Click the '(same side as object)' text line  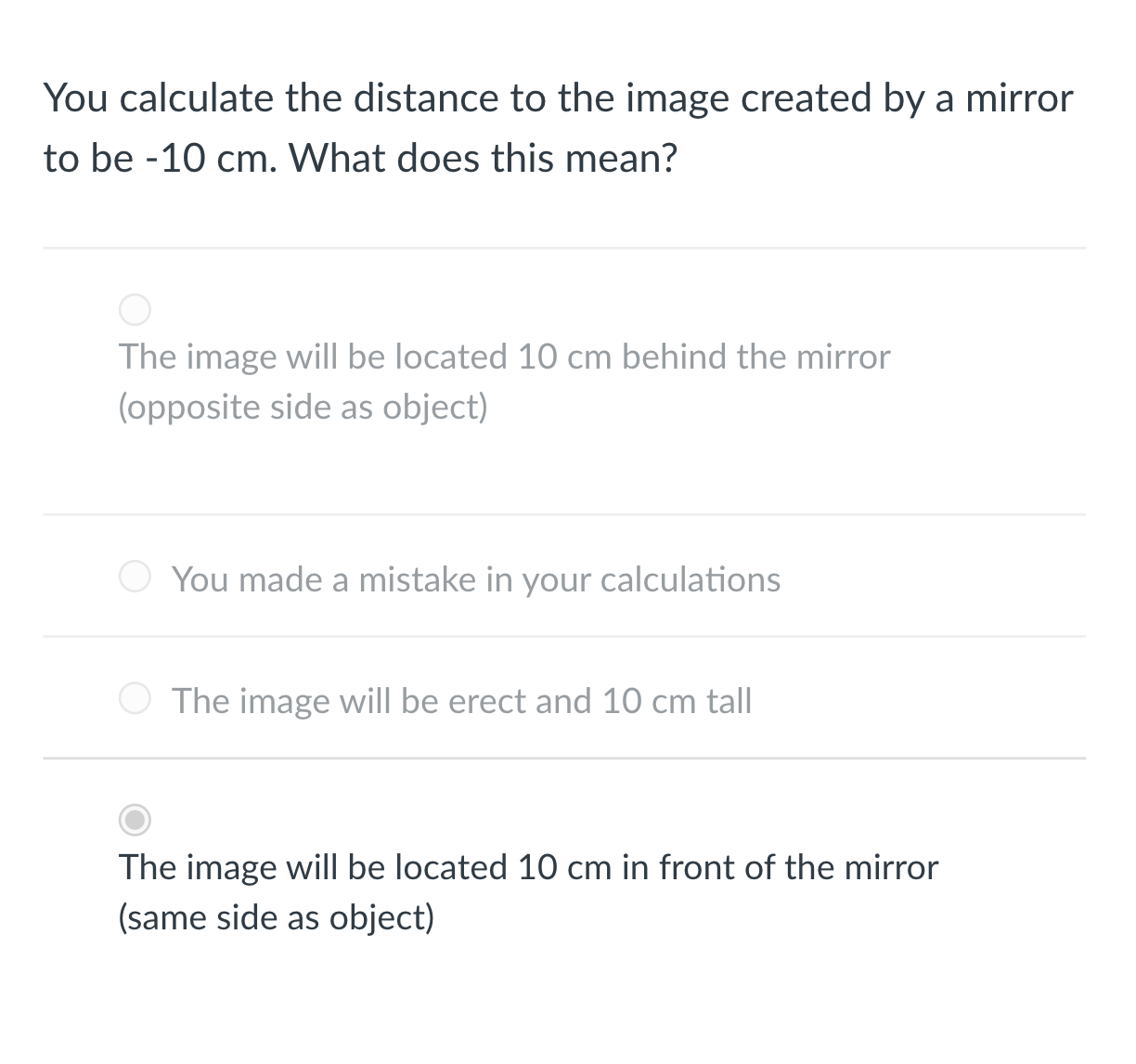pyautogui.click(x=276, y=917)
